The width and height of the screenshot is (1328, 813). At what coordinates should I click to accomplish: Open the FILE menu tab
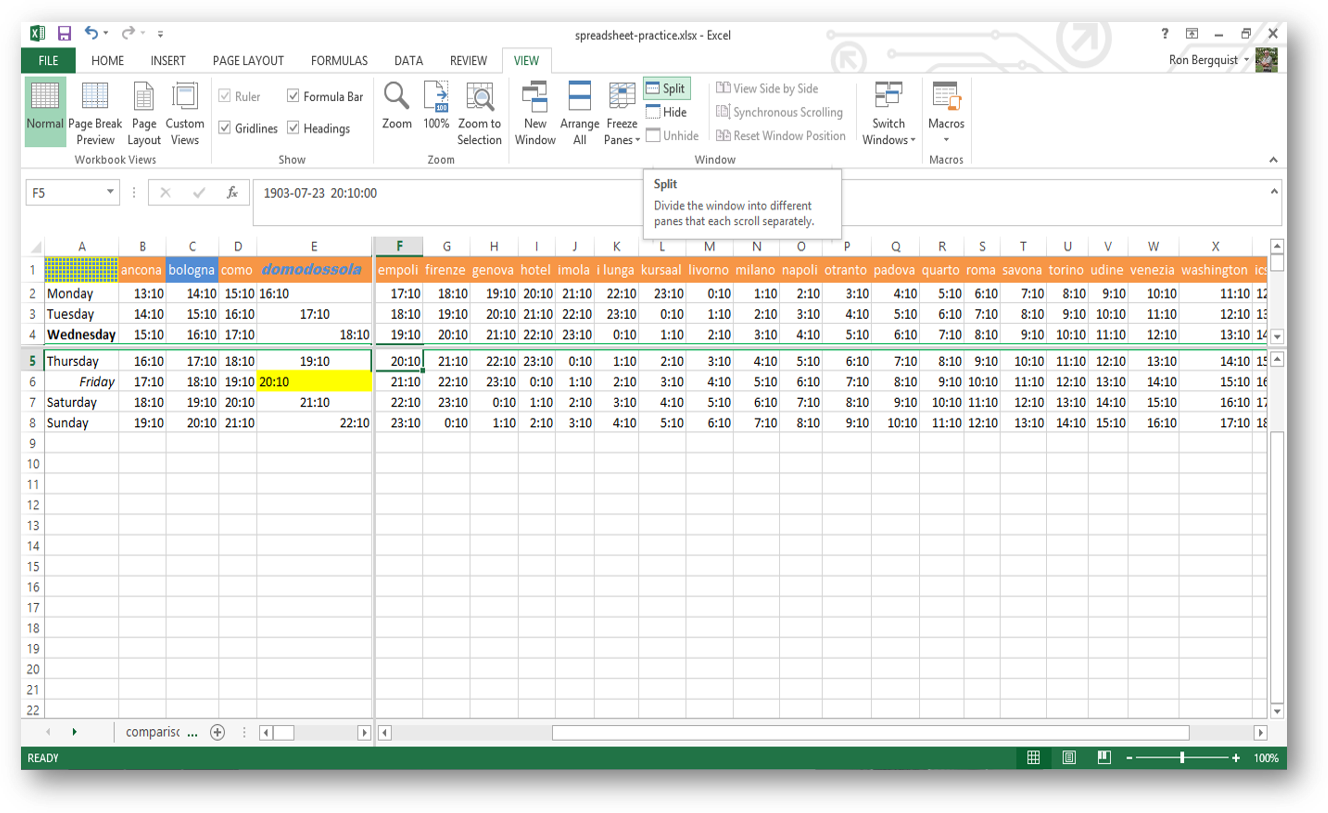point(48,61)
